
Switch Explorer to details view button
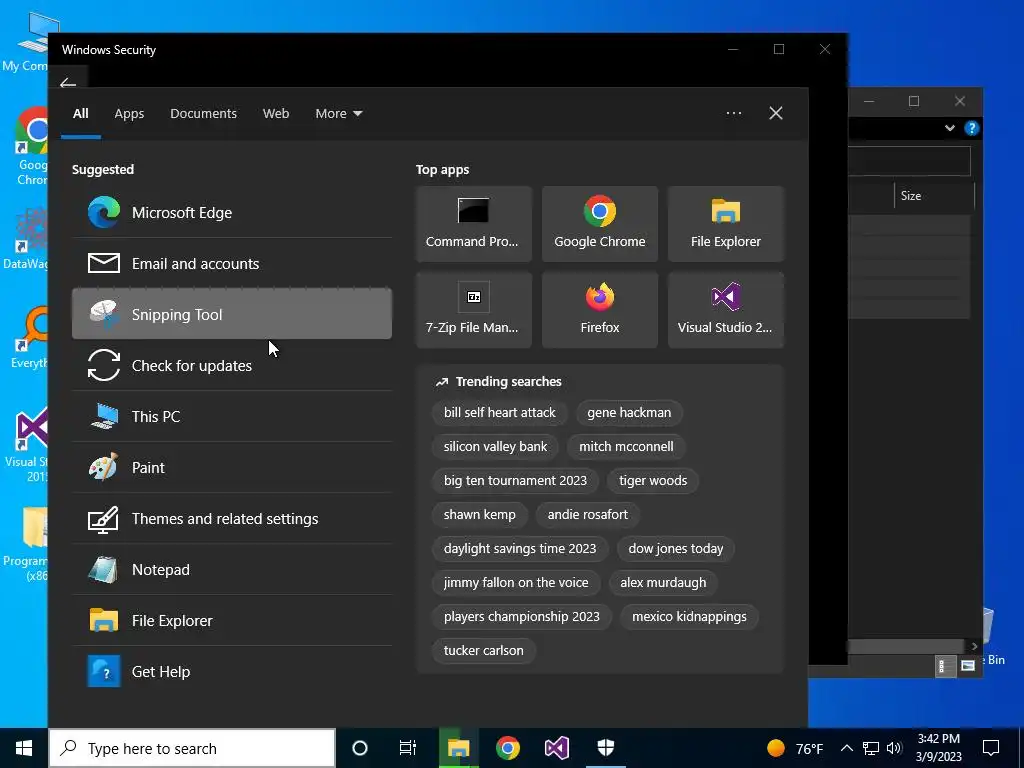pos(945,666)
